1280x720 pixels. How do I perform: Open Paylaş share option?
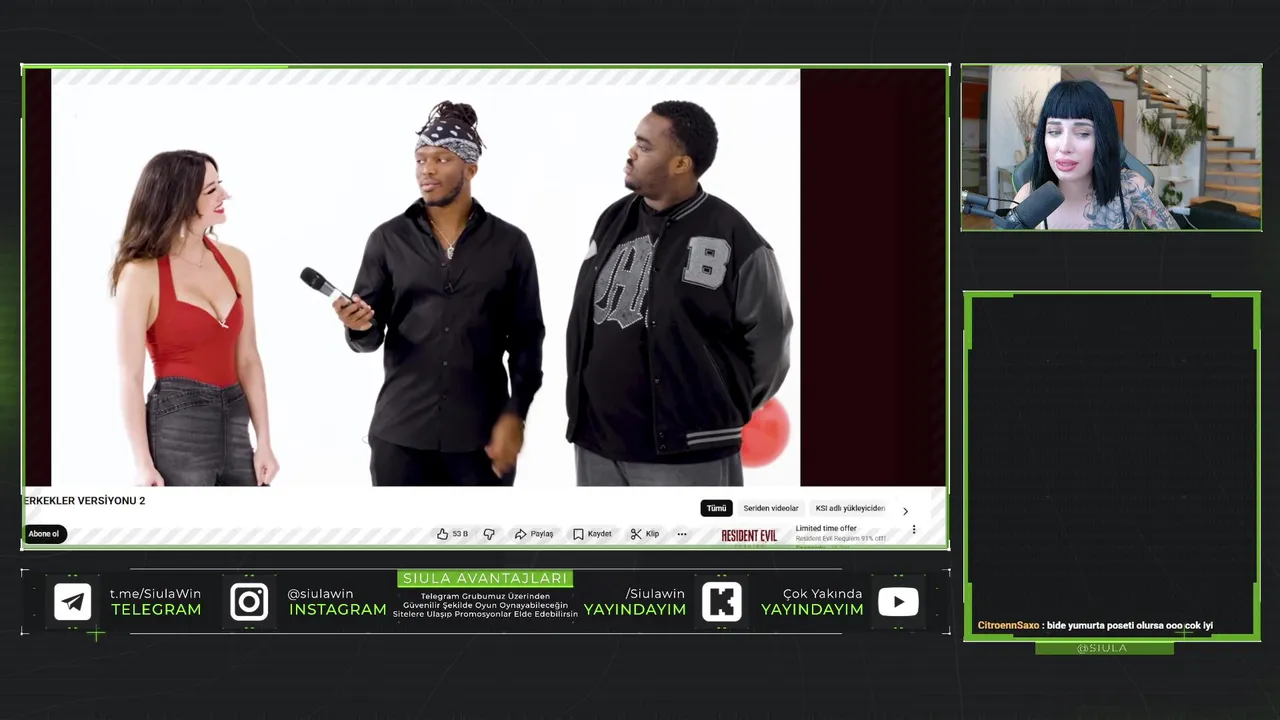coord(534,534)
